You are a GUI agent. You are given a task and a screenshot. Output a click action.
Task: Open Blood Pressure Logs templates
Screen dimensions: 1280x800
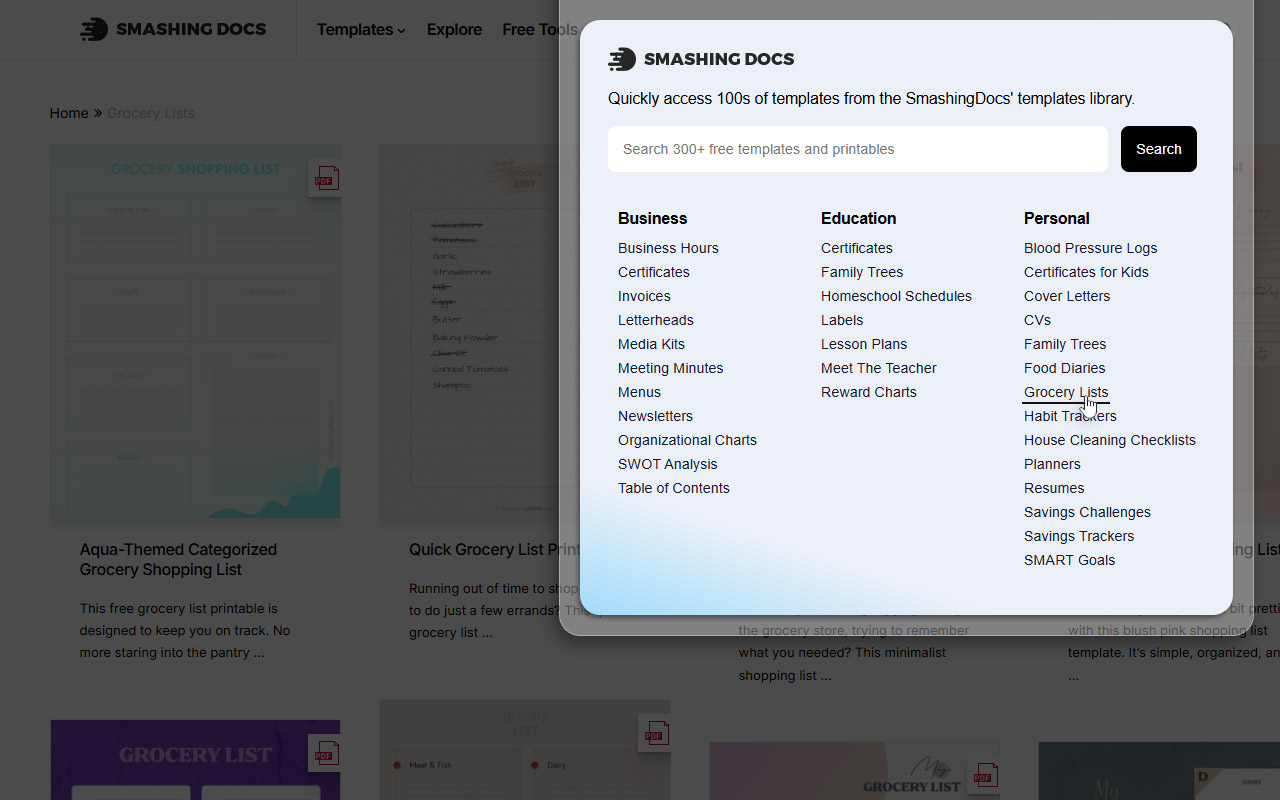pyautogui.click(x=1091, y=248)
